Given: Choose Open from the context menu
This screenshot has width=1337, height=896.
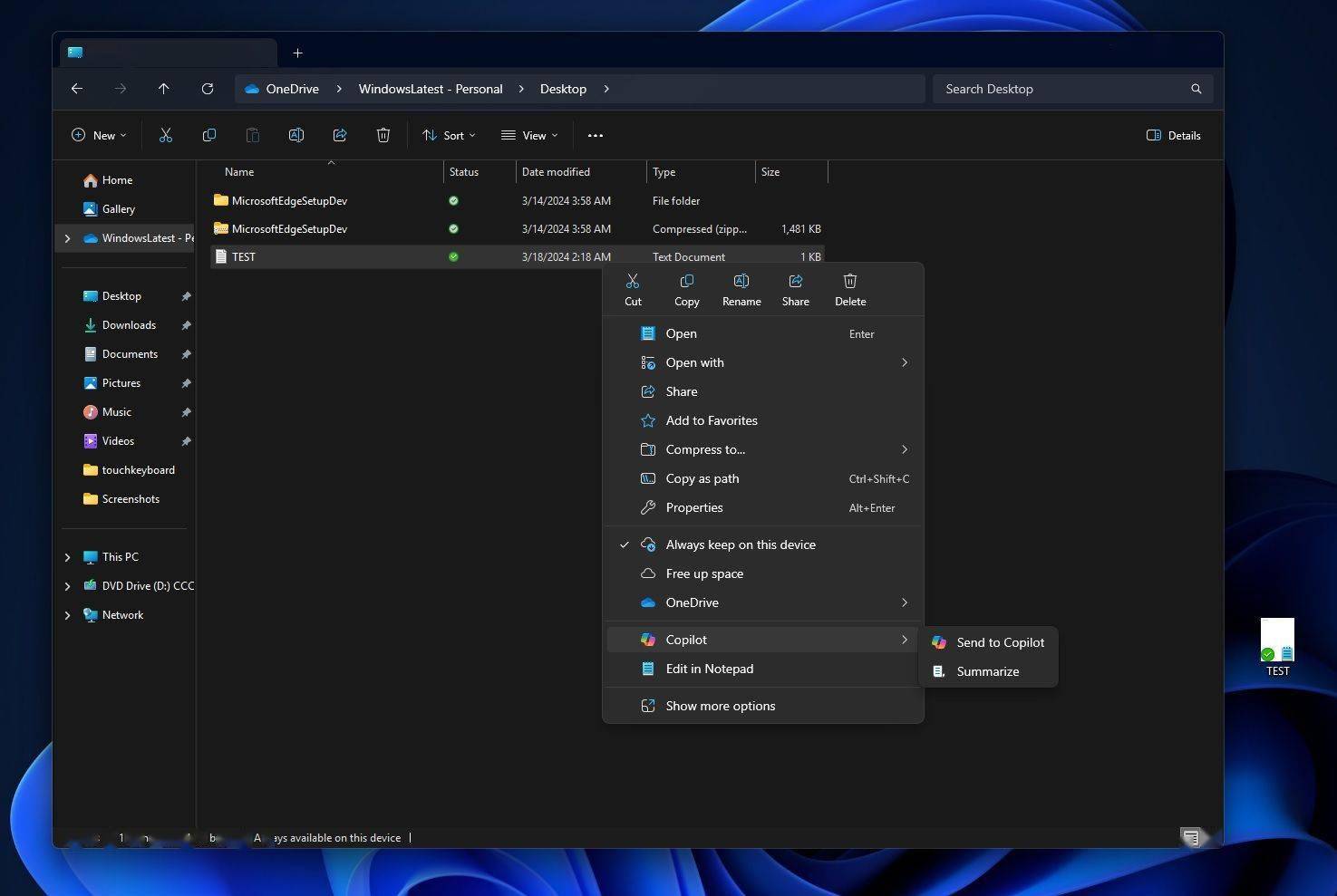Looking at the screenshot, I should coord(763,333).
